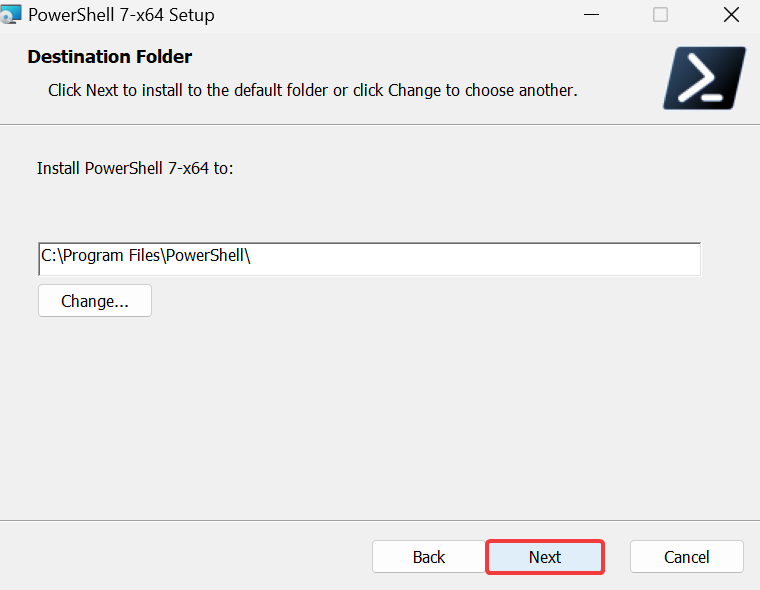Click the PowerShell logo in the banner
The height and width of the screenshot is (590, 760).
coord(704,78)
